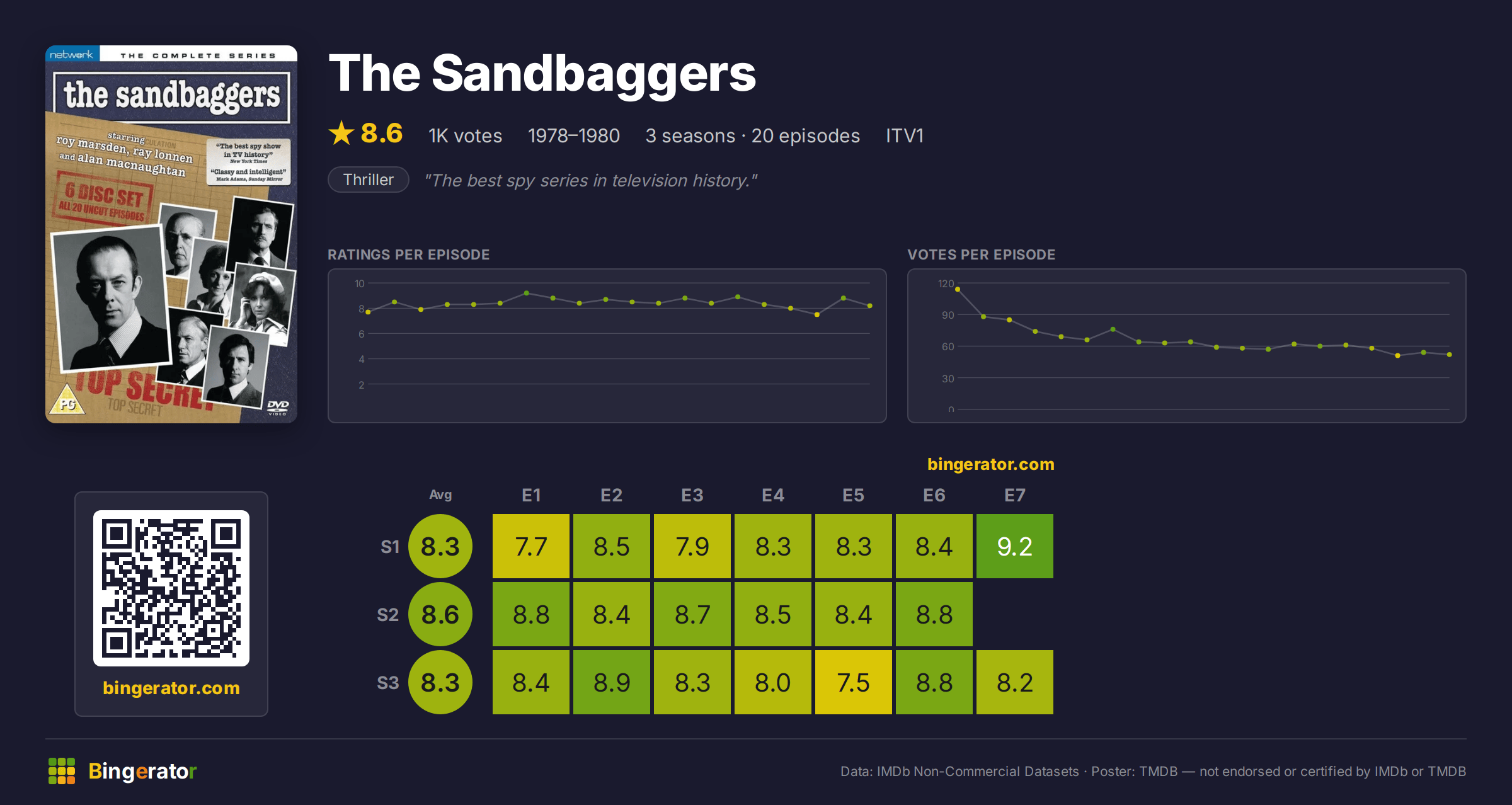Click the S2 row label
1512x805 pixels.
(388, 615)
